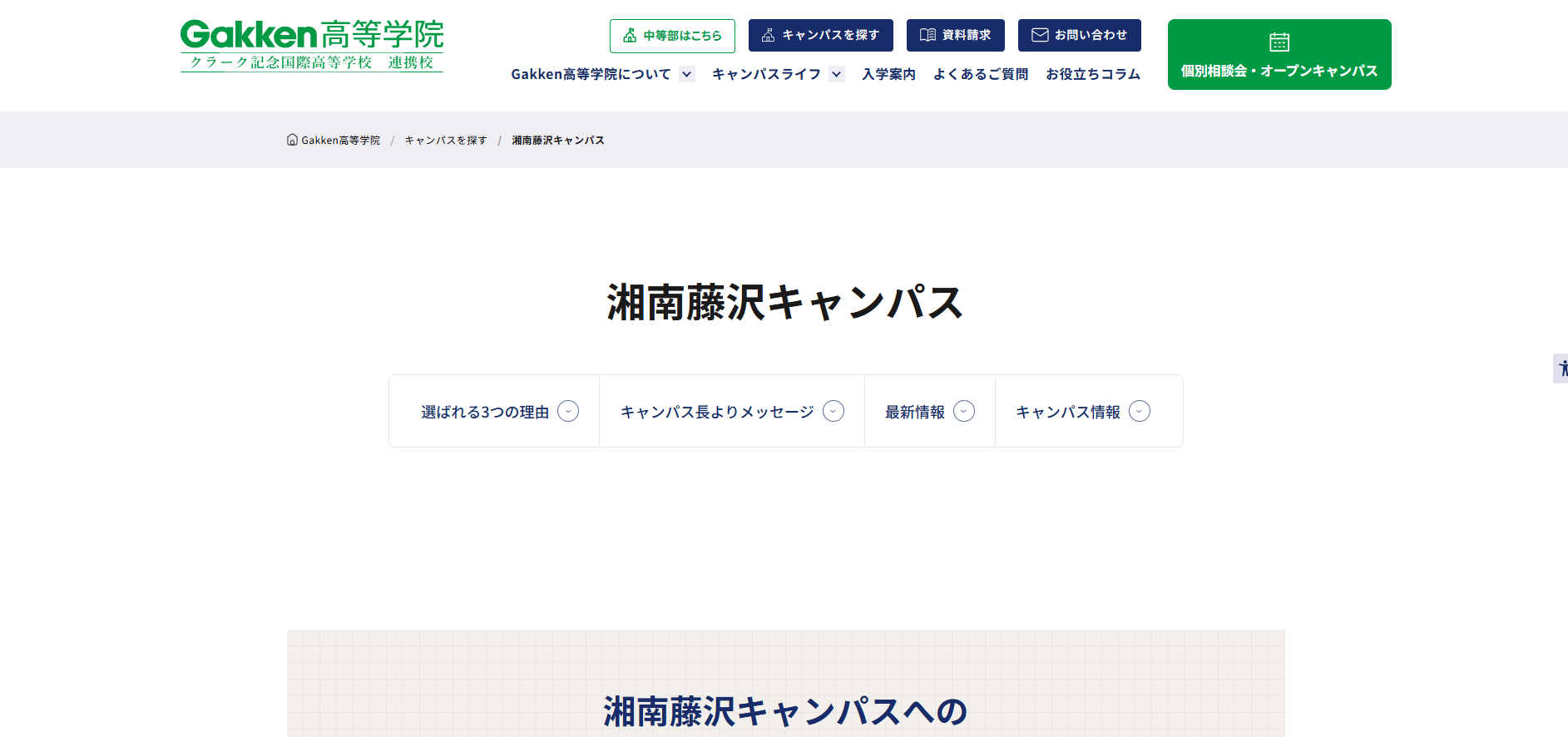
Task: Click the 中等部はこちら button
Action: coord(672,36)
